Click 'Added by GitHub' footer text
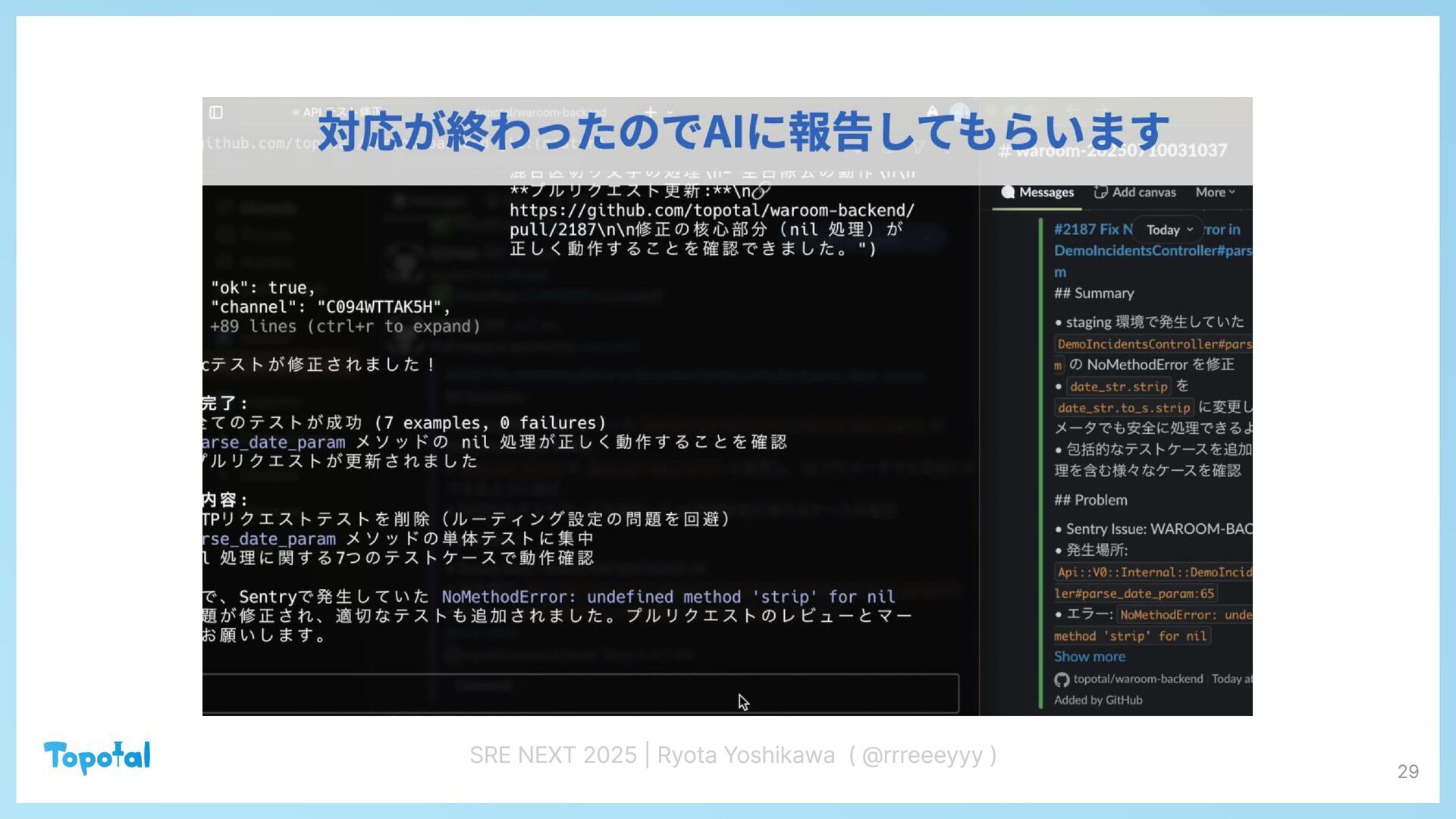This screenshot has width=1456, height=819. (x=1097, y=700)
